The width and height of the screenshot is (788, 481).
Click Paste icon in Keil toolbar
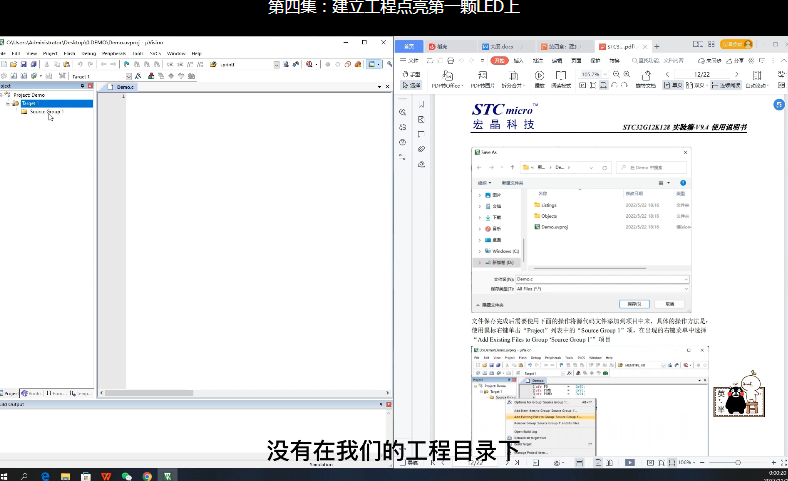pos(66,64)
